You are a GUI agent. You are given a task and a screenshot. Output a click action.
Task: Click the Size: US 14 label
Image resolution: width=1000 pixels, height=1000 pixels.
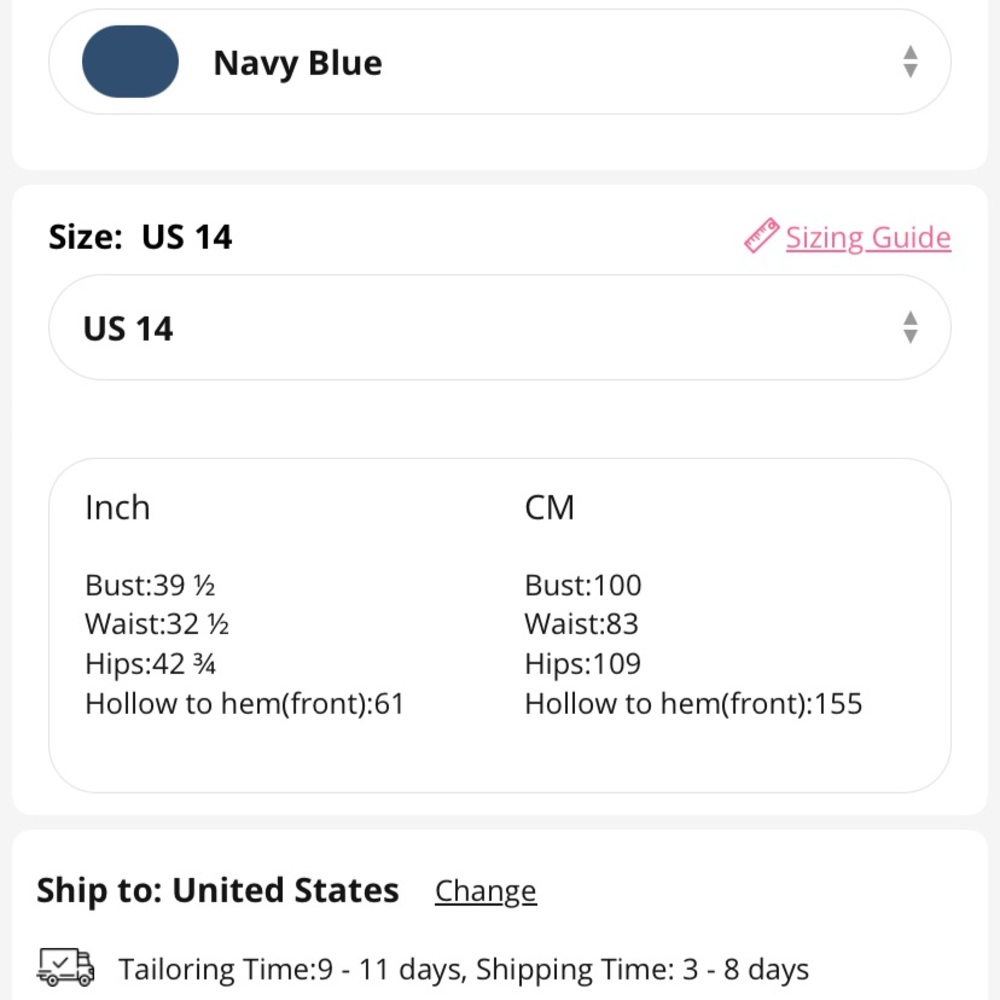click(x=140, y=237)
